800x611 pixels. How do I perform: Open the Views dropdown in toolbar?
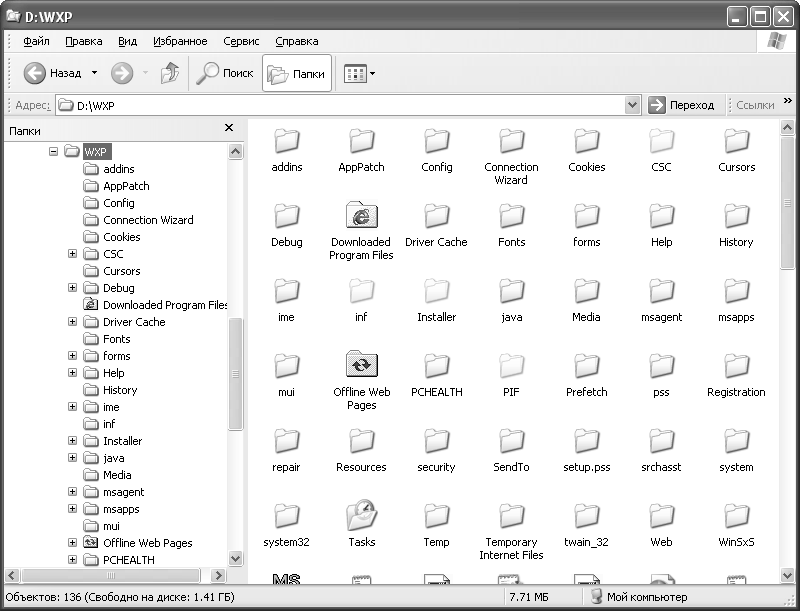point(359,73)
